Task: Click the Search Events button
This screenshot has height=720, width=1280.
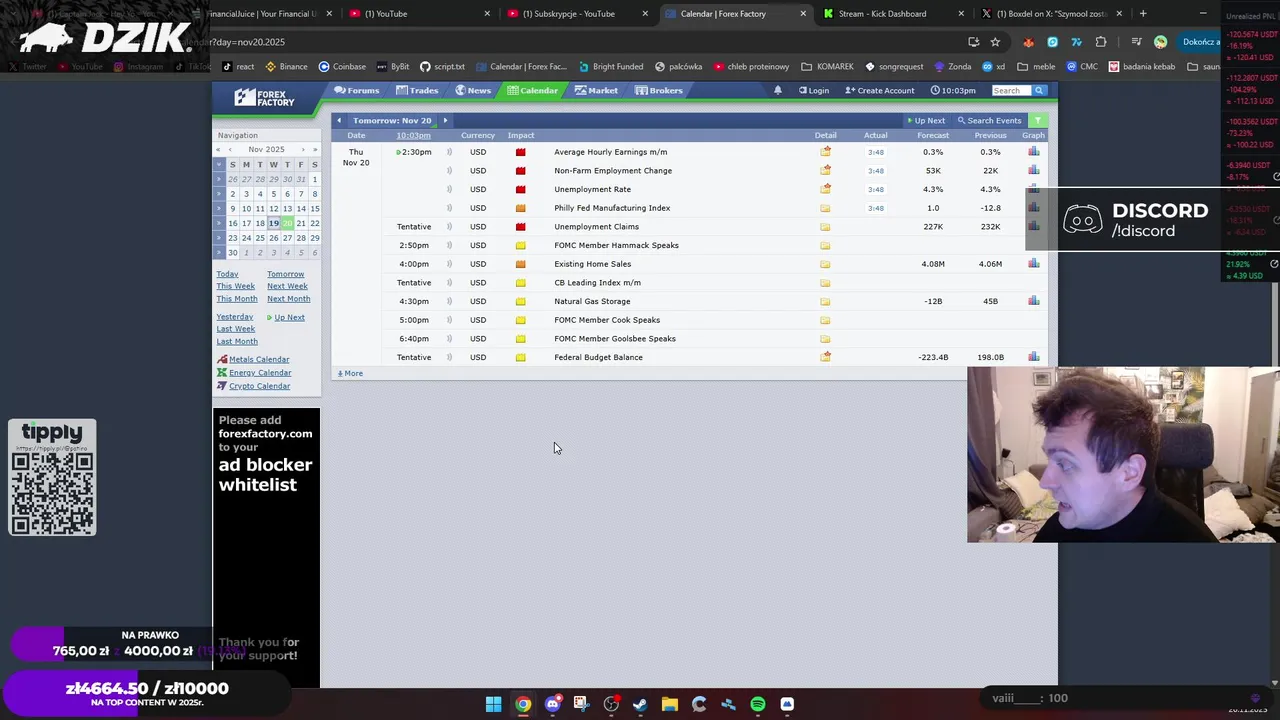Action: tap(989, 121)
